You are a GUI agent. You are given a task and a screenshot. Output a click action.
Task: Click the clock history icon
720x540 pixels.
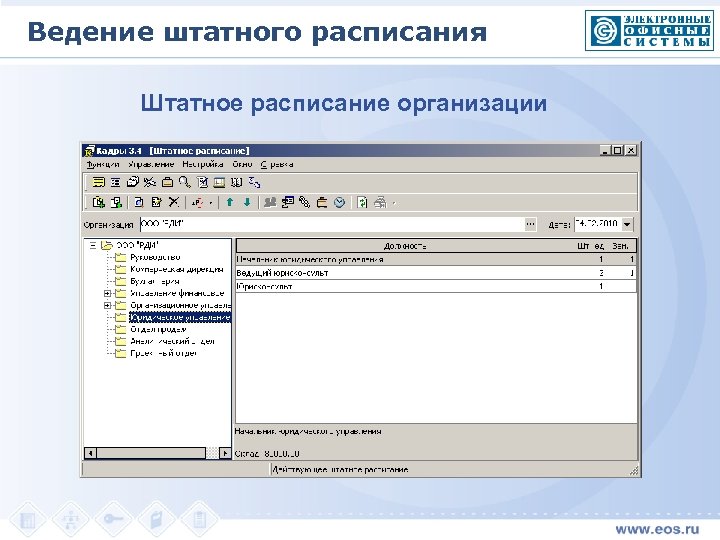(339, 202)
